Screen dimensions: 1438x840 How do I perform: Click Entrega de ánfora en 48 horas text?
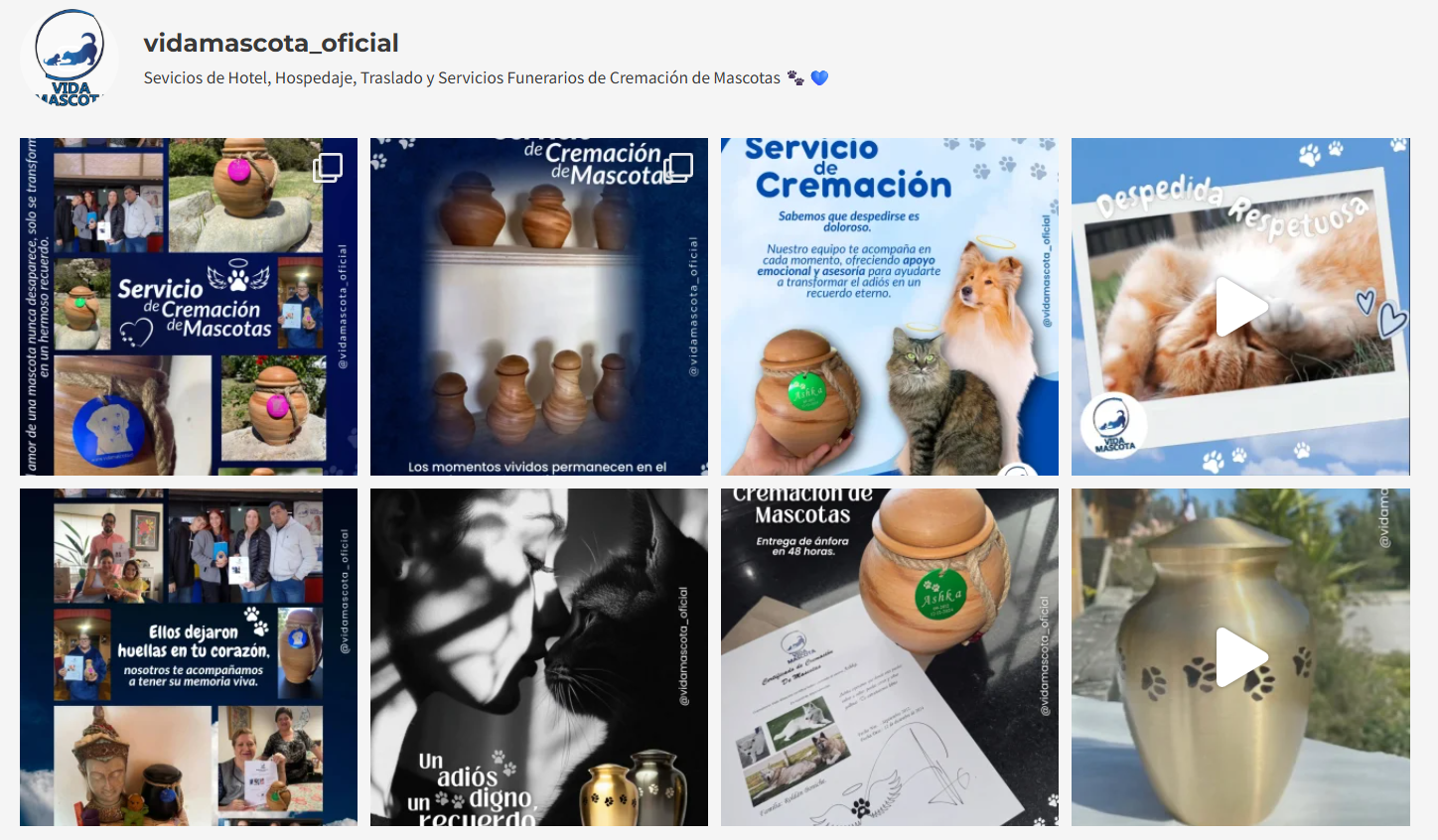pos(802,546)
